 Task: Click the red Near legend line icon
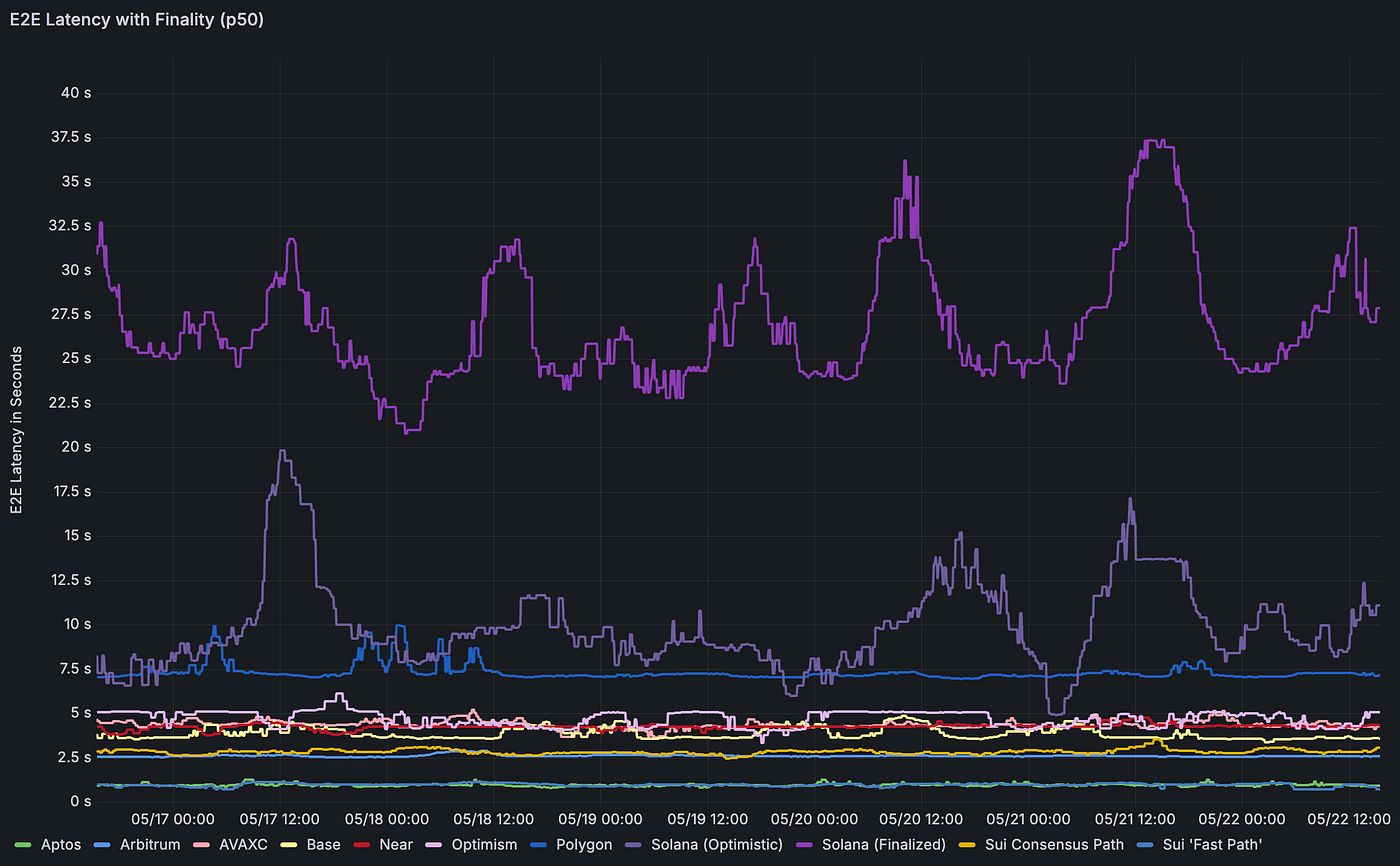362,845
